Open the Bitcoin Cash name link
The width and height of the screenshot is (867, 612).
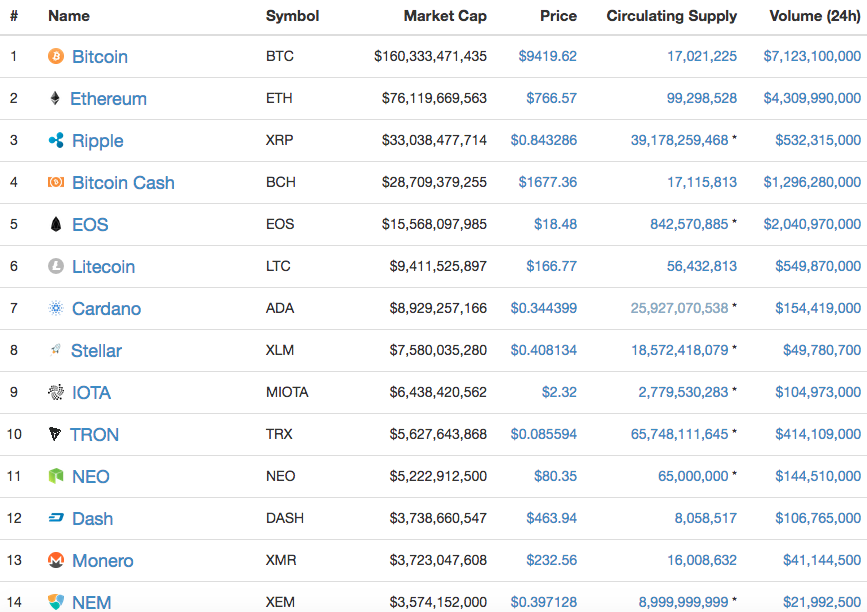(123, 182)
